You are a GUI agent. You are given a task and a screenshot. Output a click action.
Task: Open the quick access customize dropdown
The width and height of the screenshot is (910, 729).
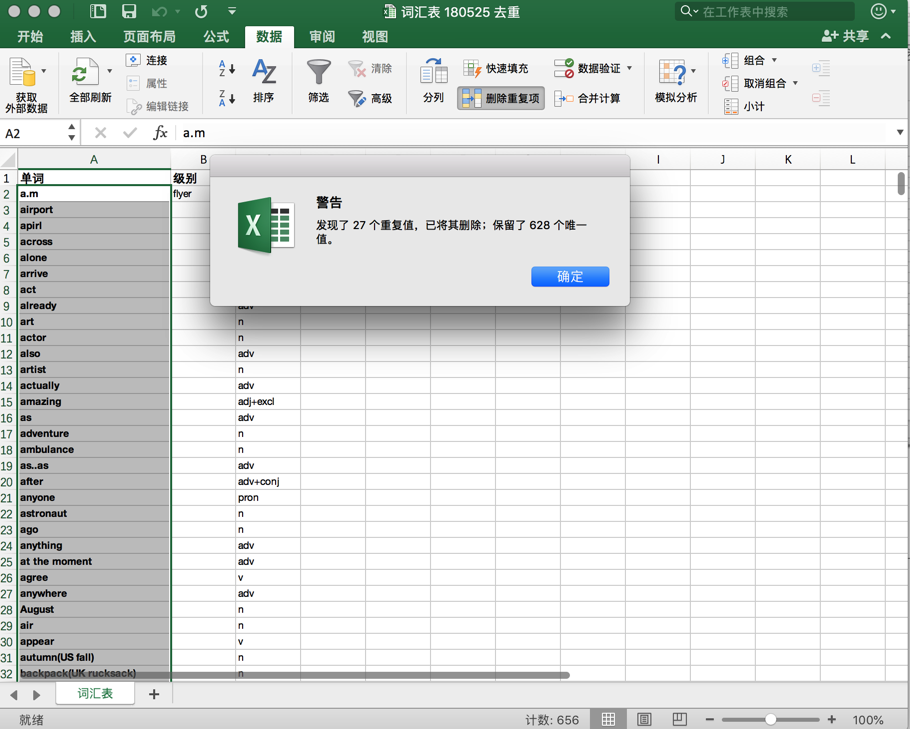pos(232,11)
